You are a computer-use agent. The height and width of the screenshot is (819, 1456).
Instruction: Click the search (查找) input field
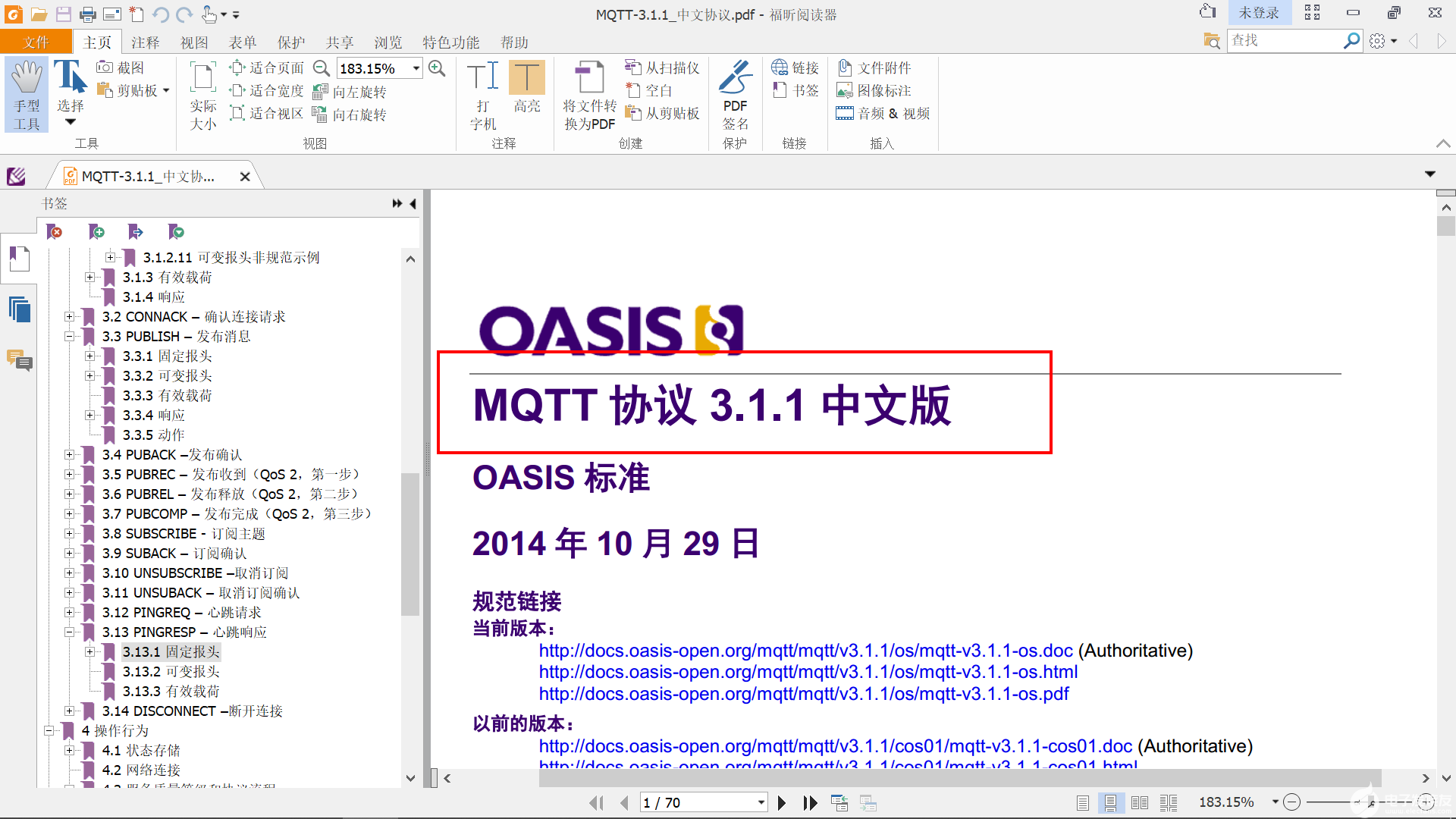tap(1283, 40)
